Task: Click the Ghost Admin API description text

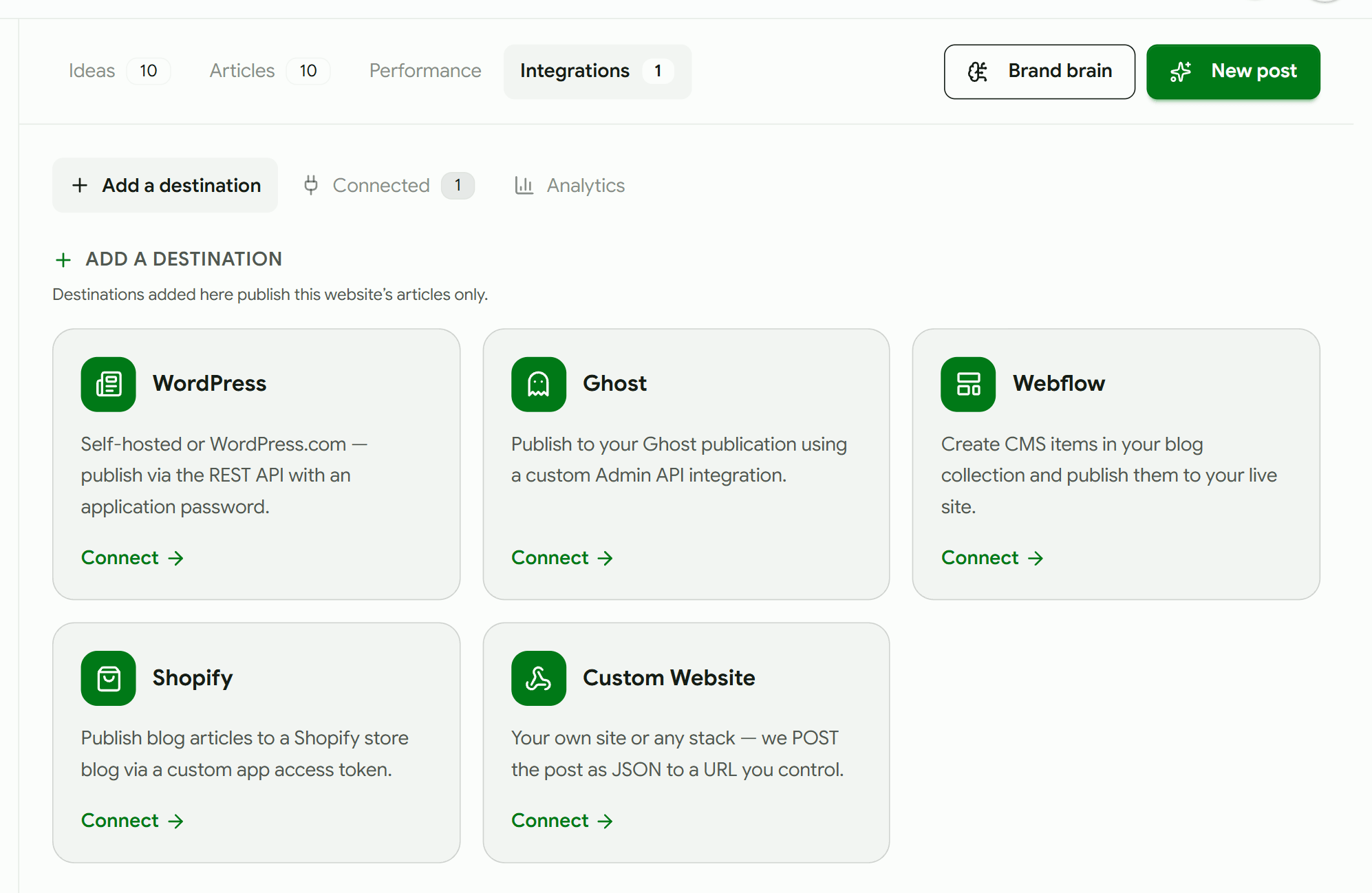Action: [679, 460]
